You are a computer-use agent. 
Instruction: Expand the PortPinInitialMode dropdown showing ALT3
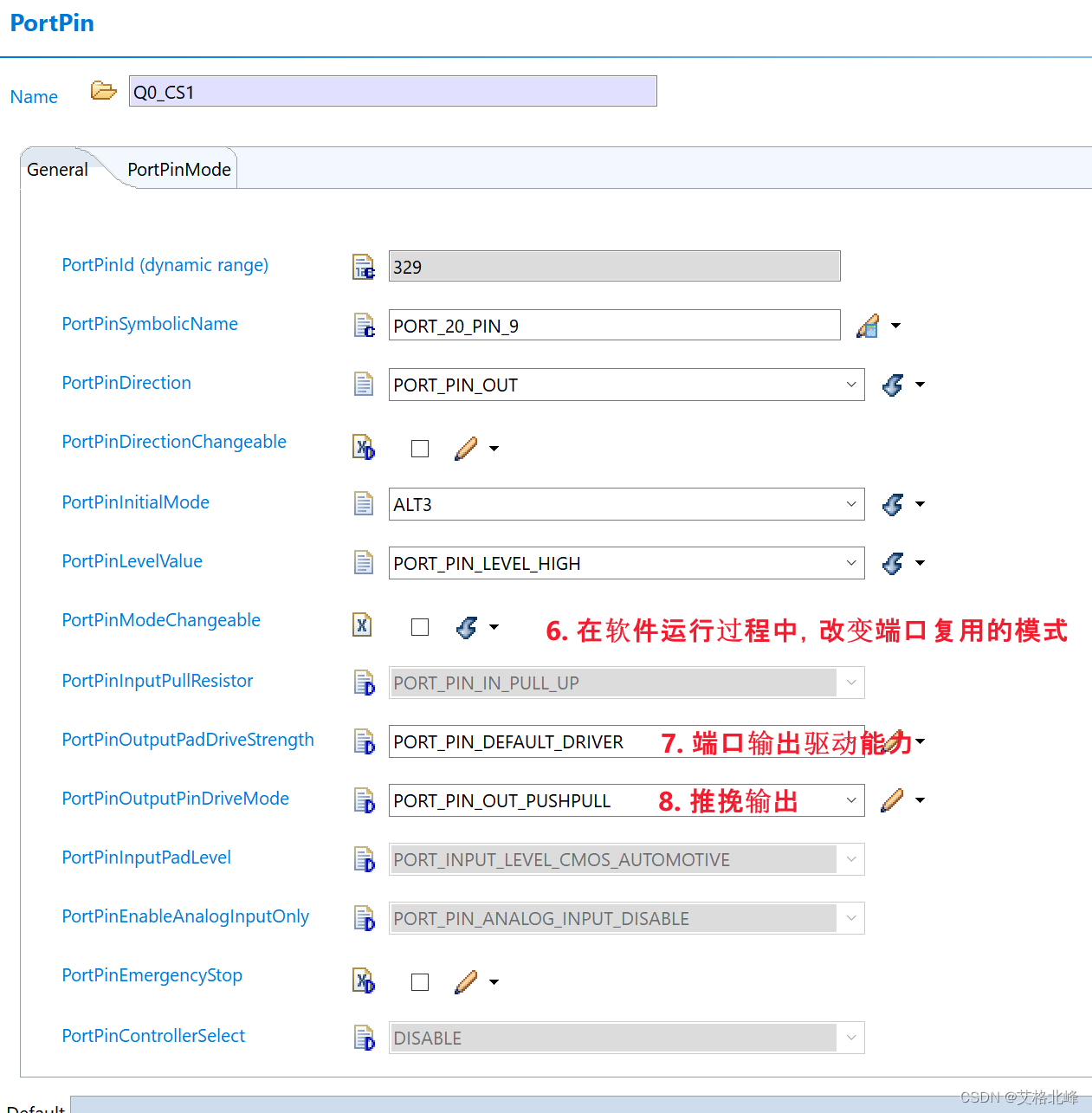(x=851, y=504)
